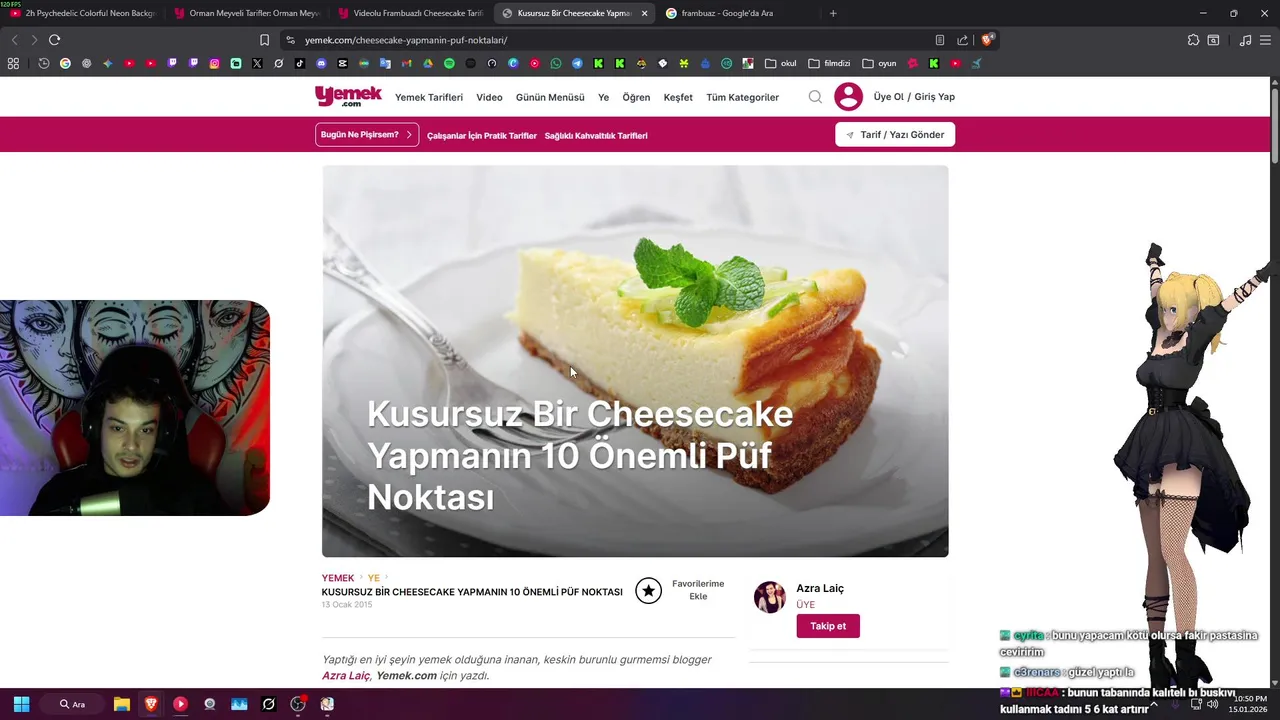Screen dimensions: 1280x720
Task: Open the ChatGPT bookmark icon
Action: click(87, 63)
